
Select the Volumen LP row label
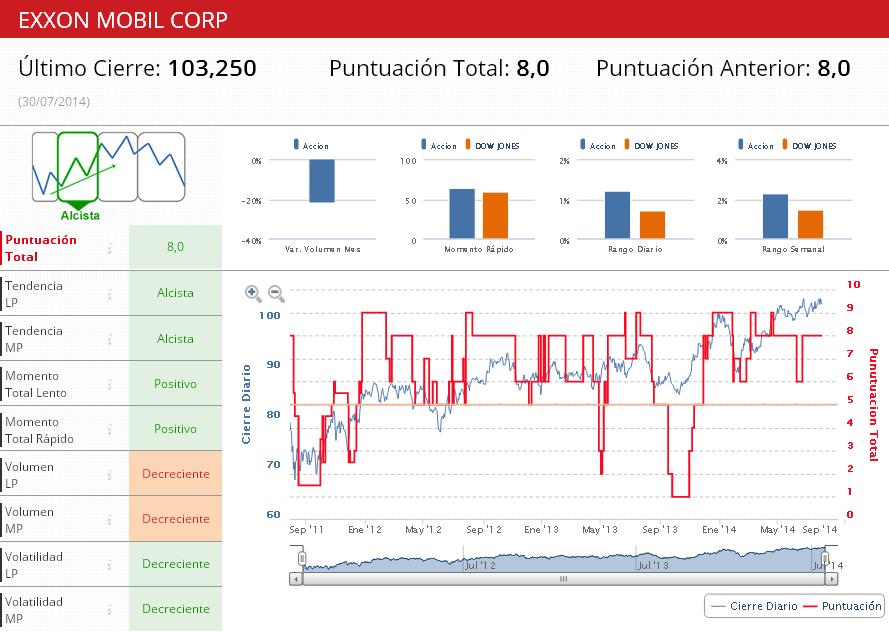click(x=29, y=475)
